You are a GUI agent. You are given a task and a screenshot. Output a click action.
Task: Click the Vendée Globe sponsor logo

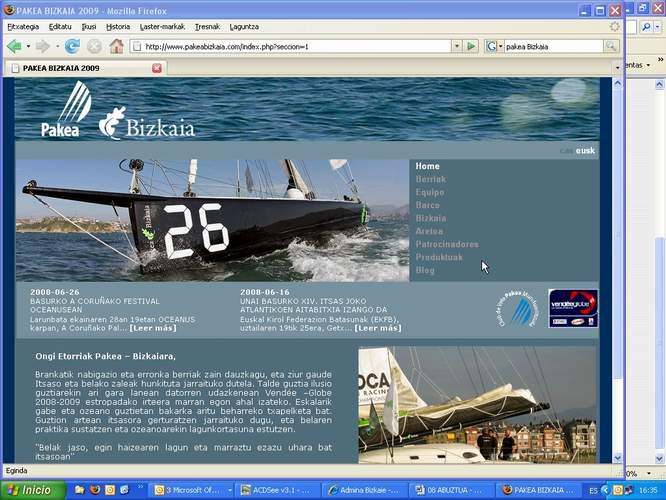click(x=573, y=308)
